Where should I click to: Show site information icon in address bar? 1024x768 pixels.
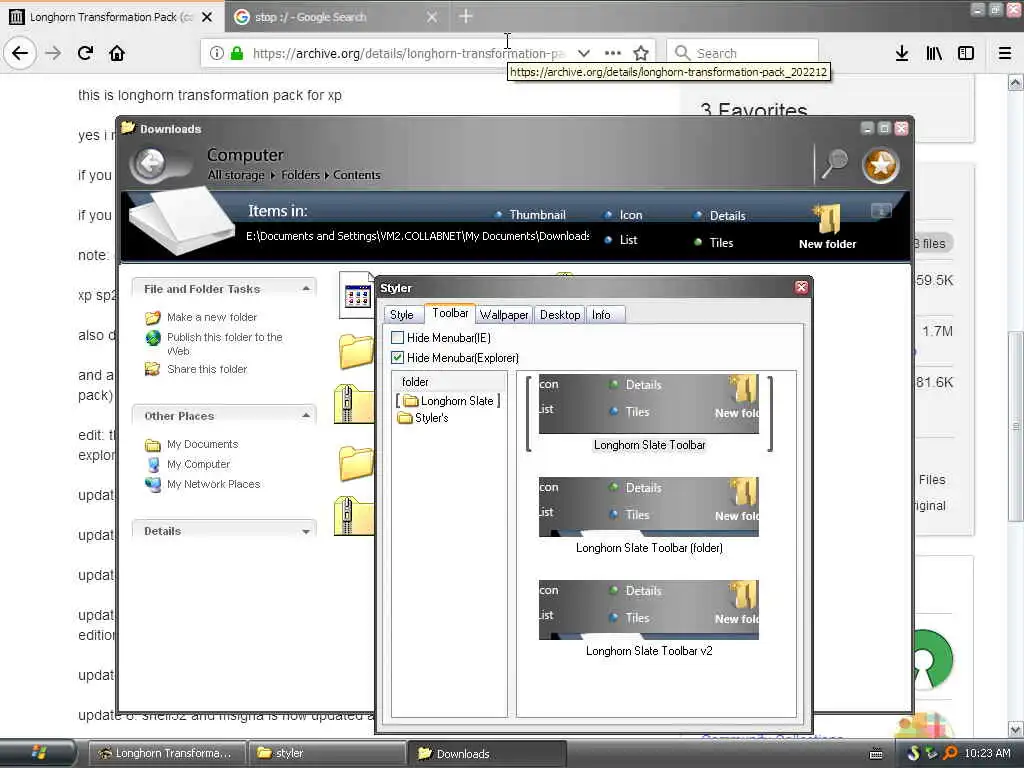click(x=216, y=53)
